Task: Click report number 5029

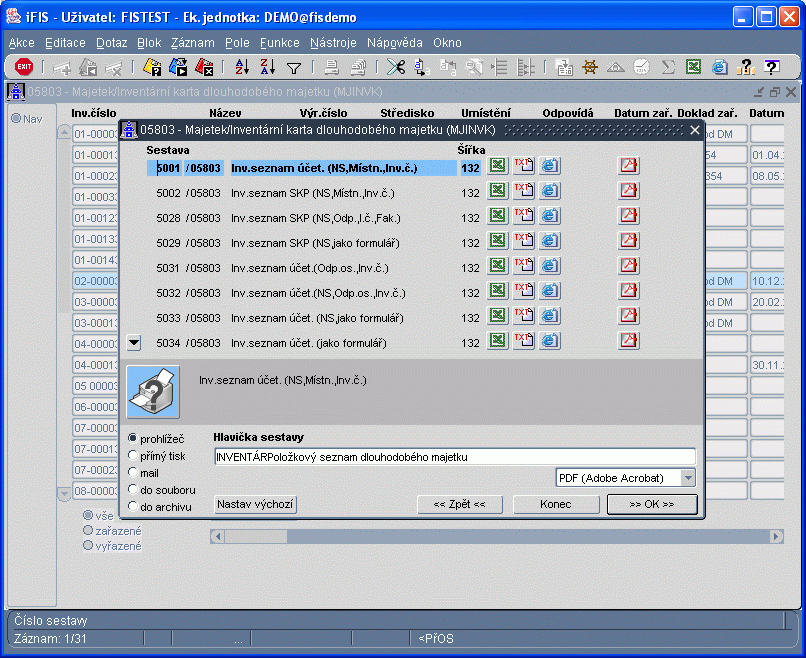Action: point(169,243)
